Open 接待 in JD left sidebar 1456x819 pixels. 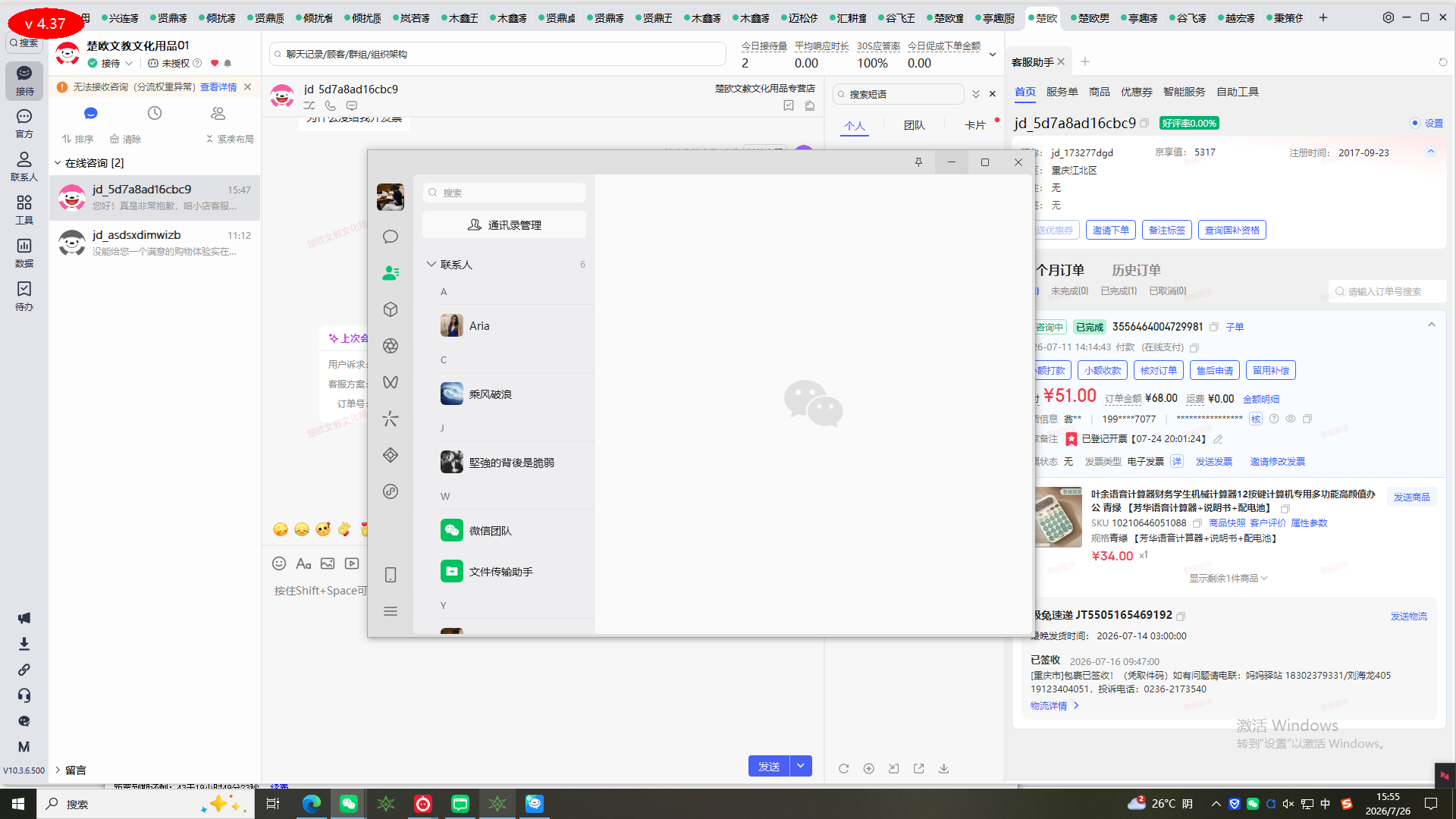[24, 80]
